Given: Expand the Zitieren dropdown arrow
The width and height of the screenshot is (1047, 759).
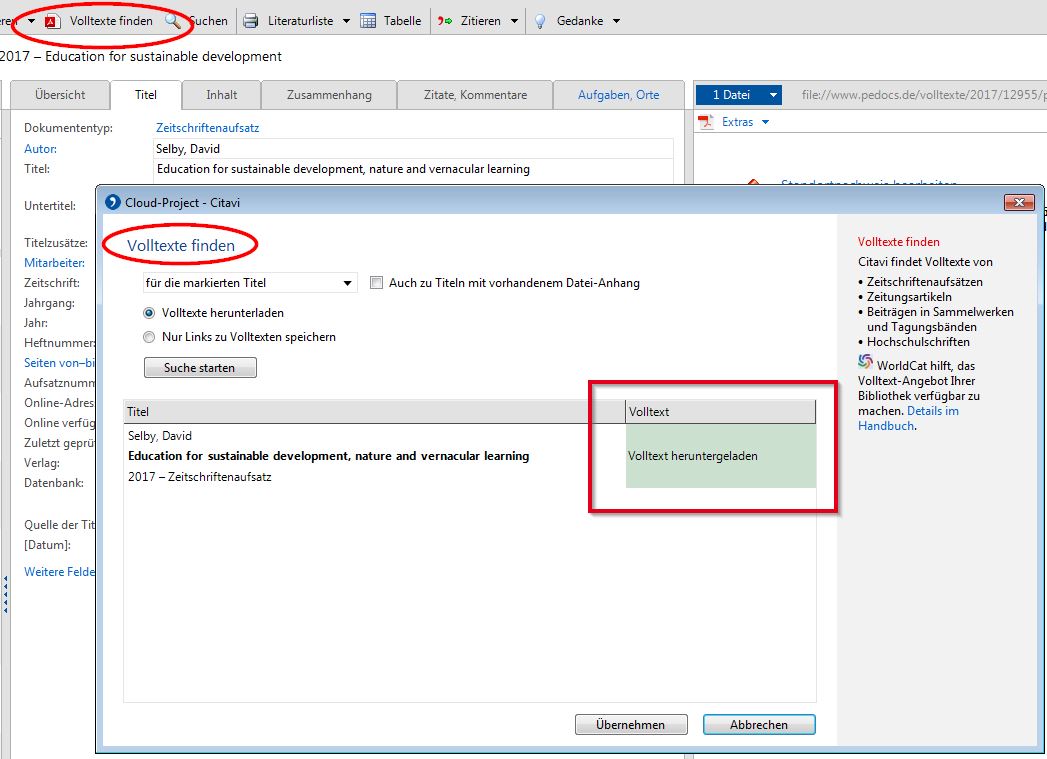Looking at the screenshot, I should (514, 21).
